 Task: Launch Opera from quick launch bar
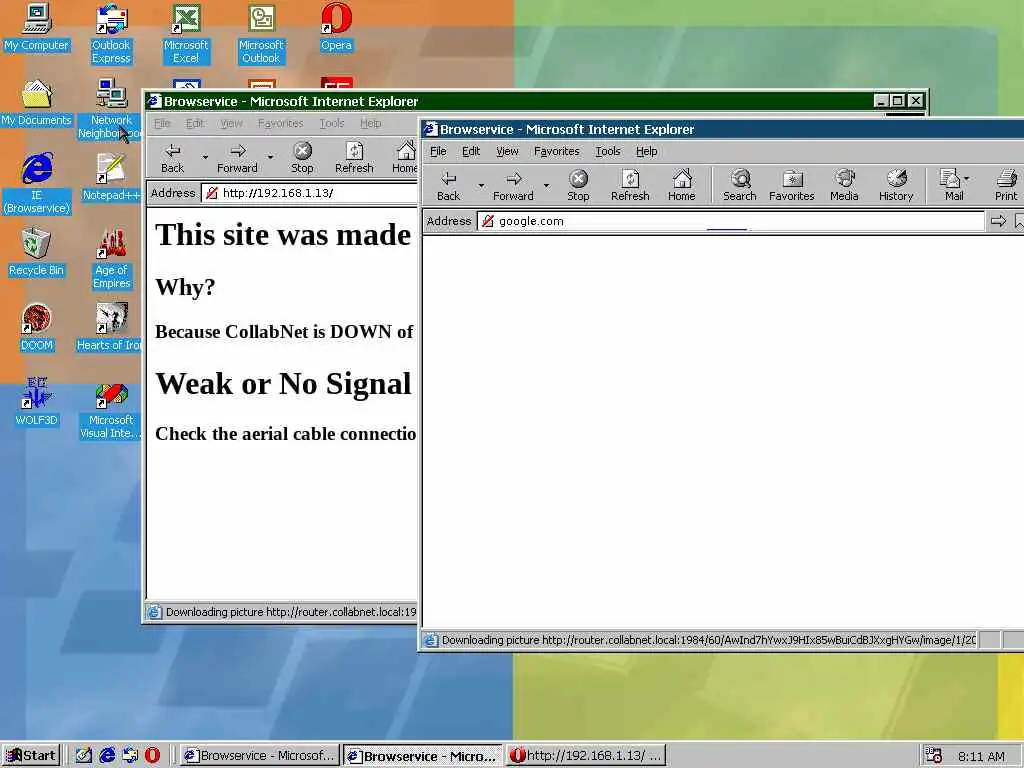click(x=152, y=756)
